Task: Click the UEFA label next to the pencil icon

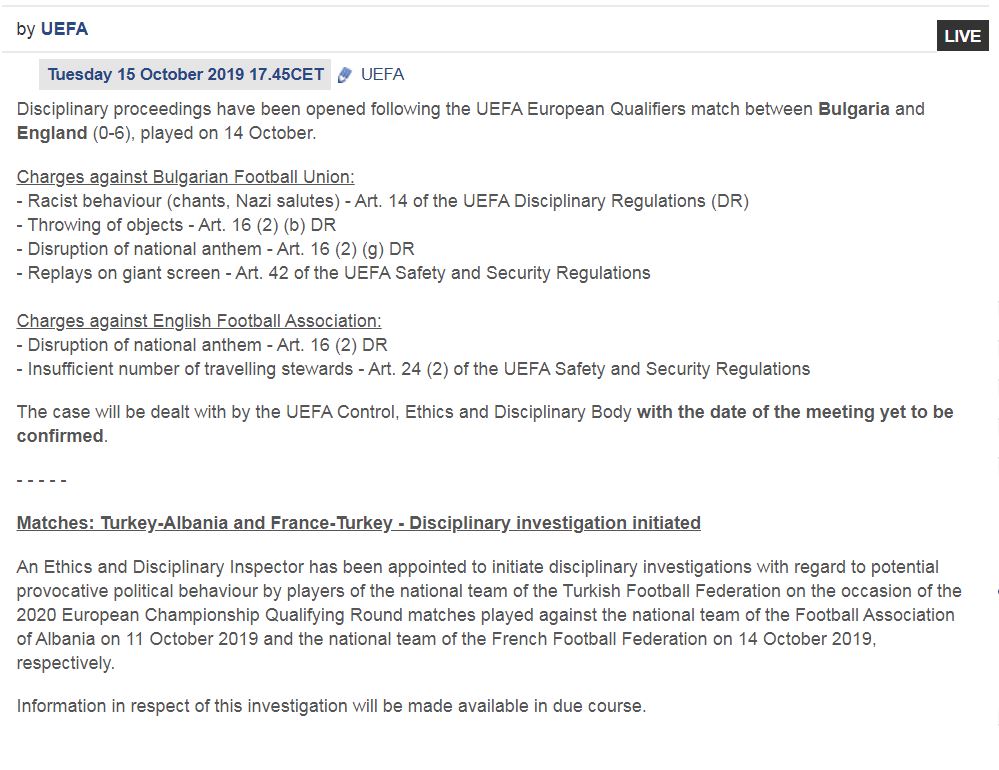Action: tap(382, 75)
